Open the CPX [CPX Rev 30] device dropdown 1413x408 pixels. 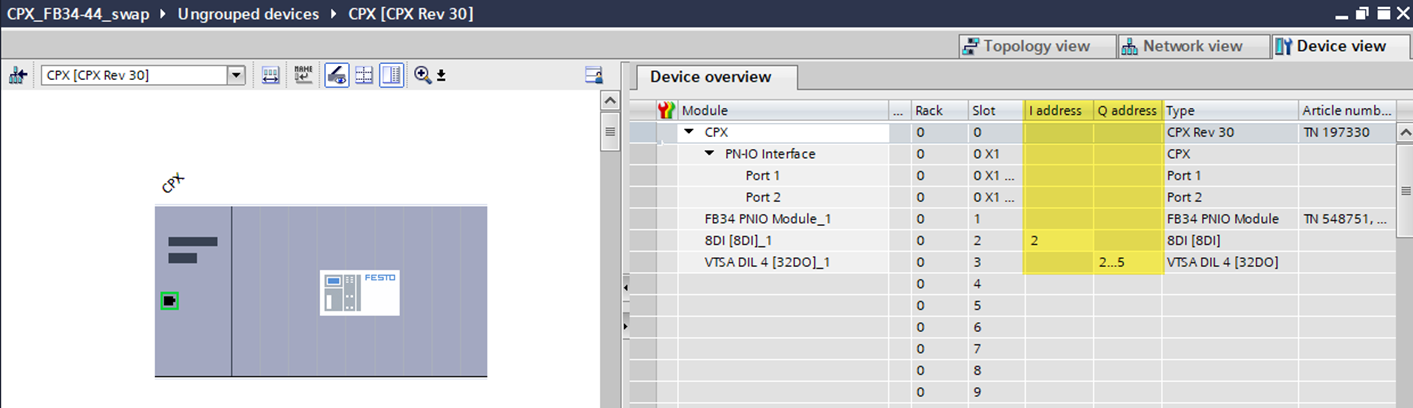click(x=236, y=75)
